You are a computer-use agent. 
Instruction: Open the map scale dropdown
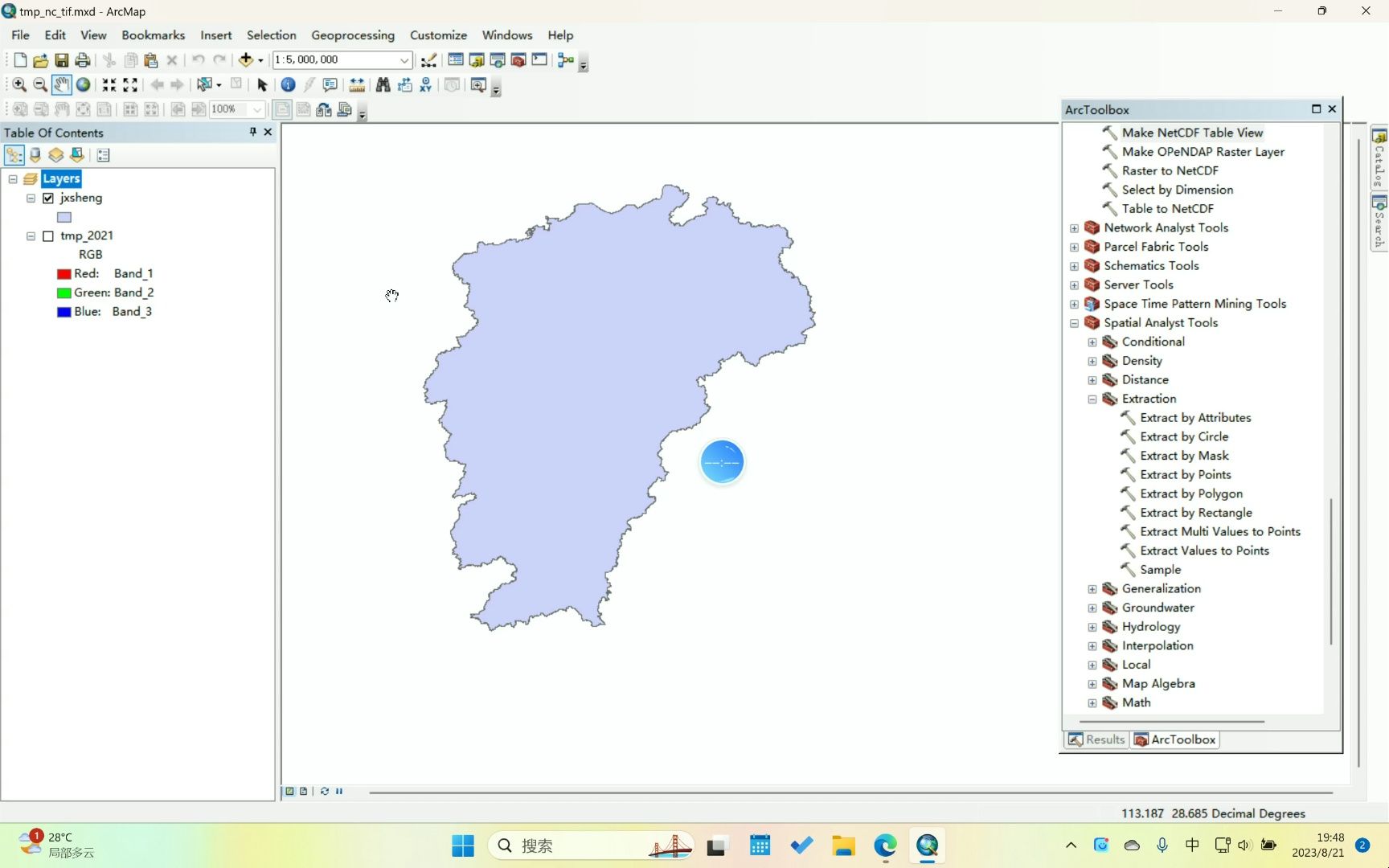[x=404, y=59]
